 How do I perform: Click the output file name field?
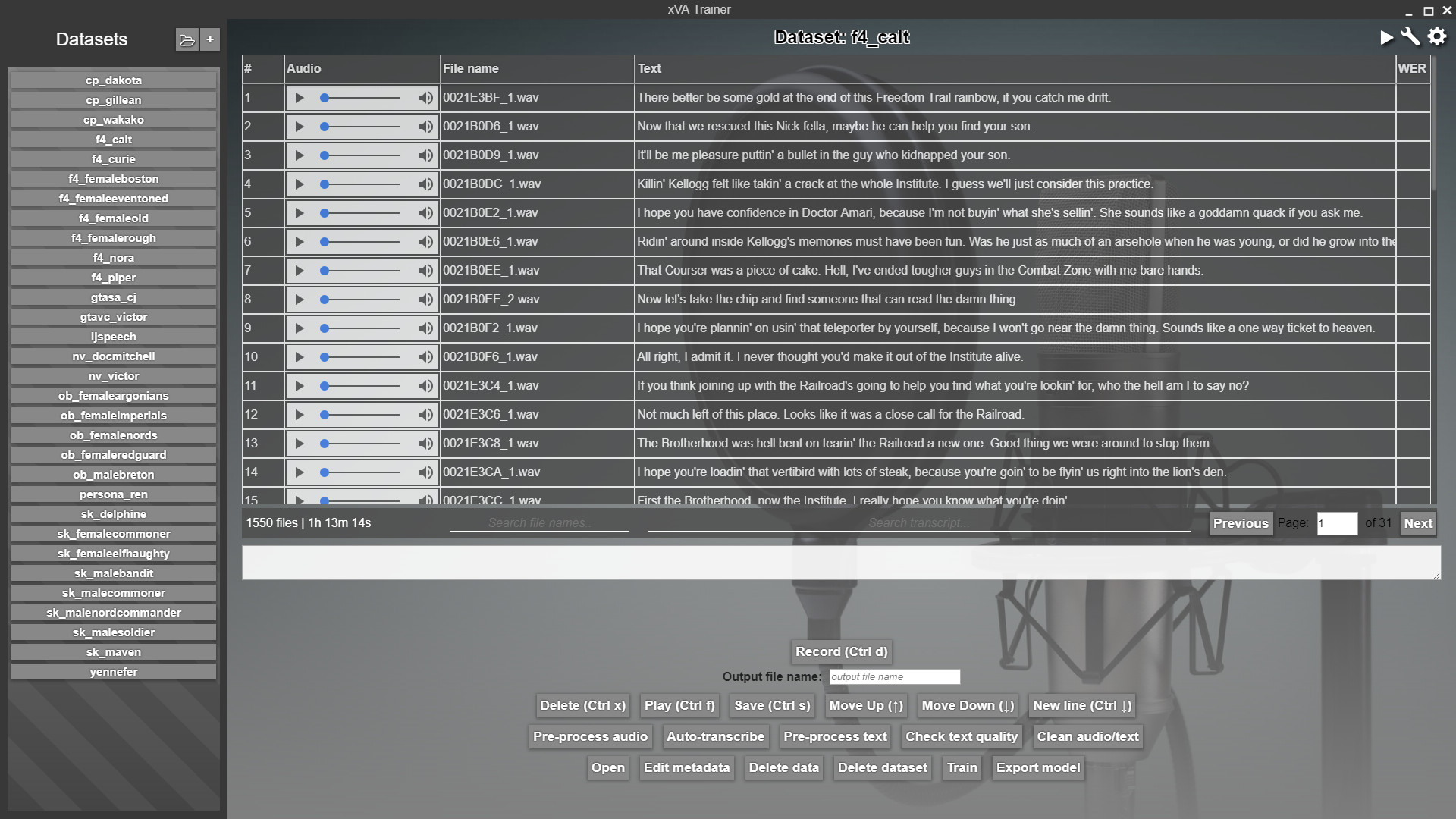tap(894, 676)
